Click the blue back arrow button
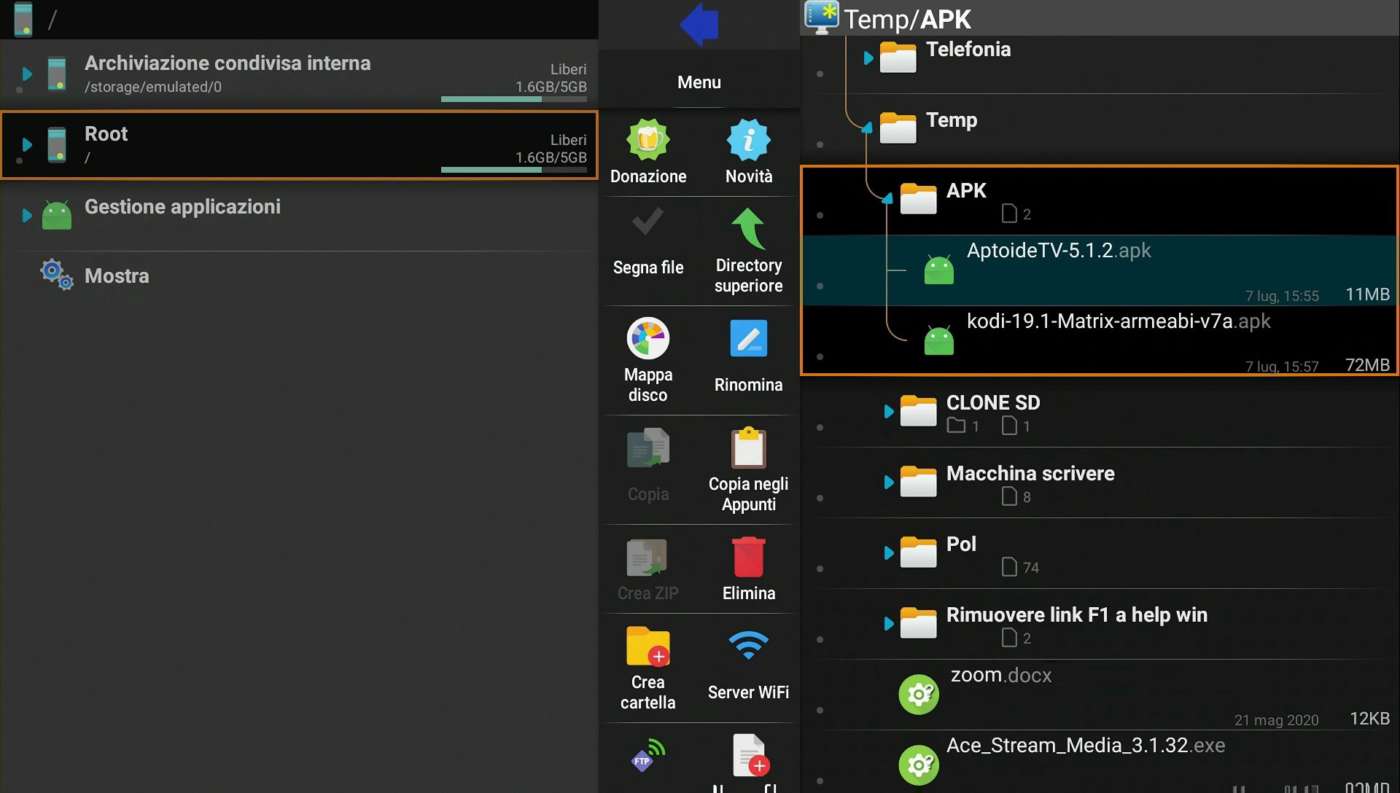Viewport: 1400px width, 793px height. tap(699, 25)
